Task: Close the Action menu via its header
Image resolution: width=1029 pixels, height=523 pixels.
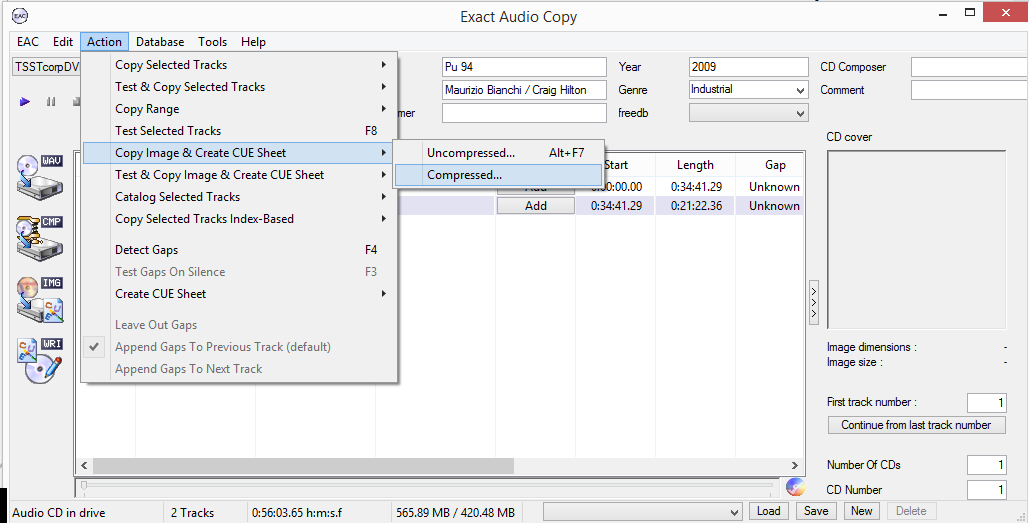Action: 104,42
